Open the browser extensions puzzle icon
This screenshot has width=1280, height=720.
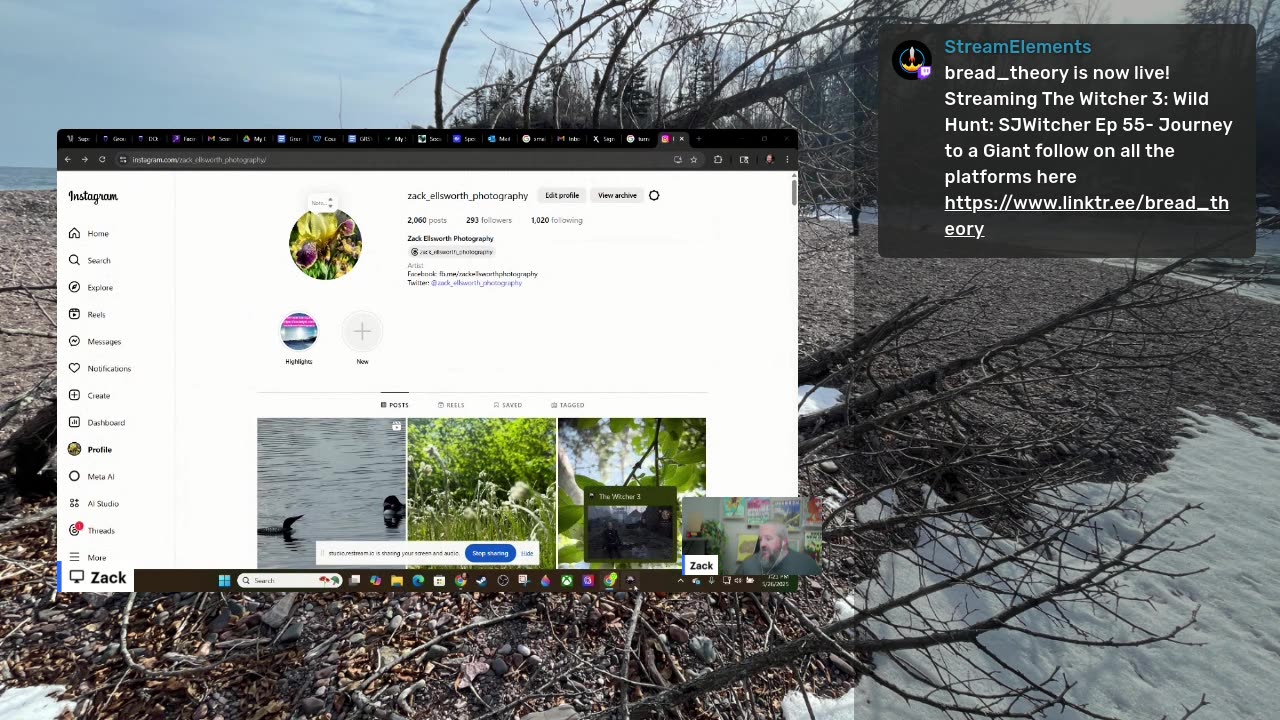pyautogui.click(x=718, y=160)
